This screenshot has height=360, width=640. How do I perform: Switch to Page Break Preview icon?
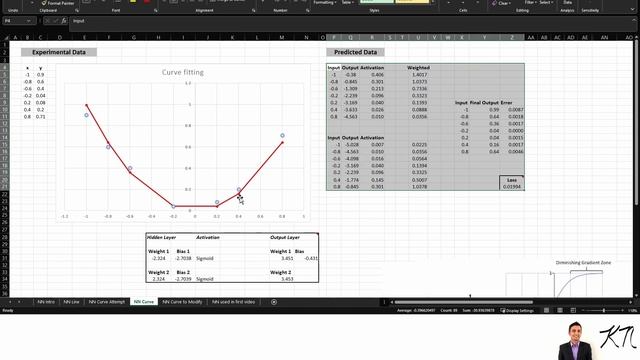click(x=573, y=310)
